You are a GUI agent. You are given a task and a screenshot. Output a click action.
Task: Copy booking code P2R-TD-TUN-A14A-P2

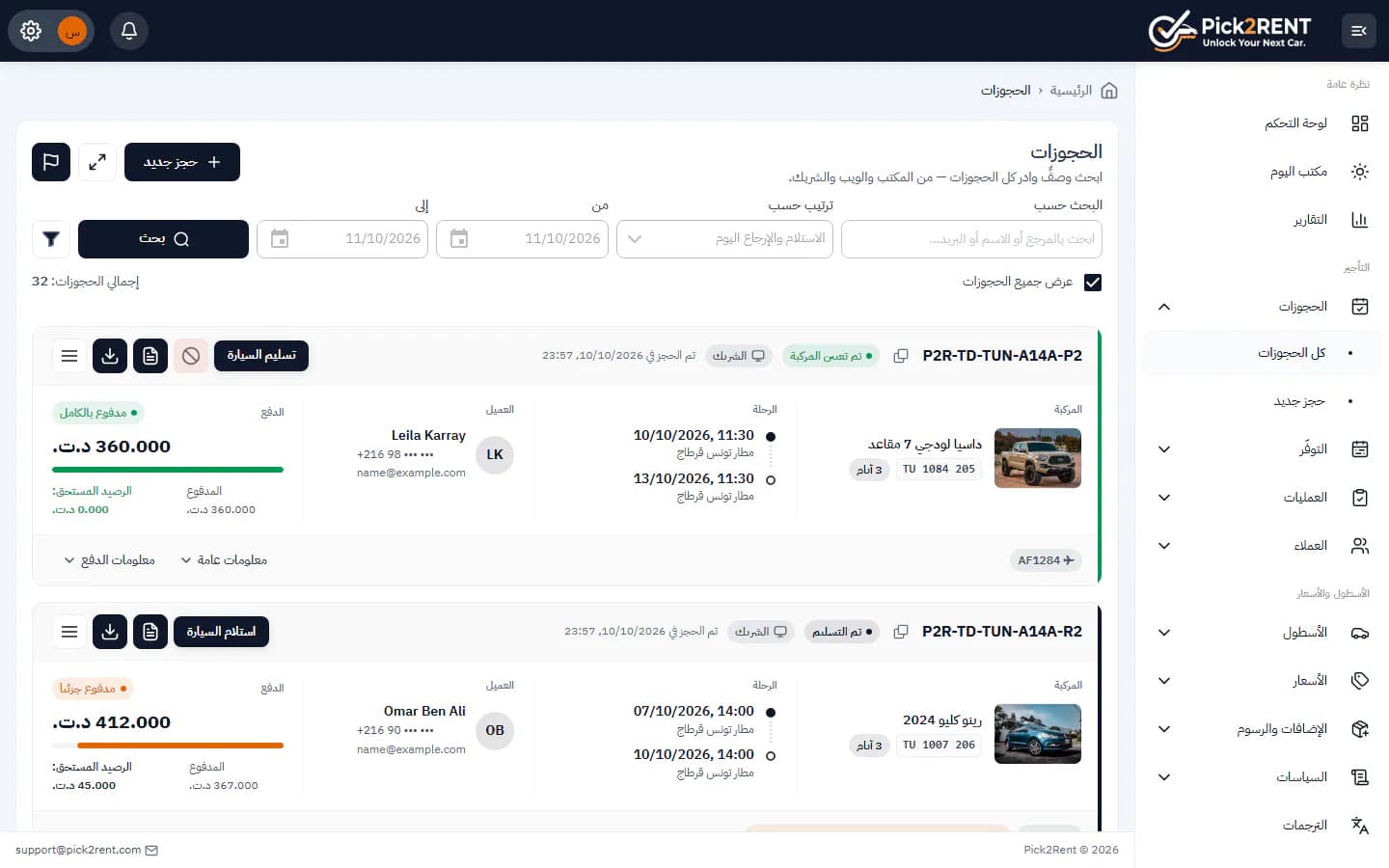(x=901, y=356)
